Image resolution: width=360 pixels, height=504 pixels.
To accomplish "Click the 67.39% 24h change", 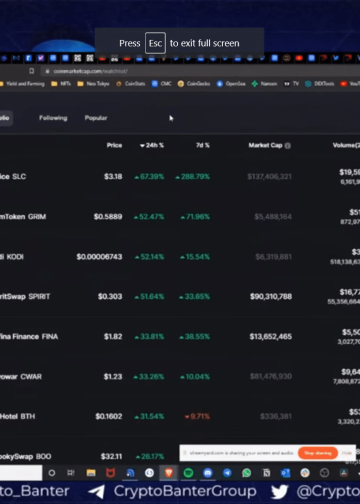I will [149, 176].
